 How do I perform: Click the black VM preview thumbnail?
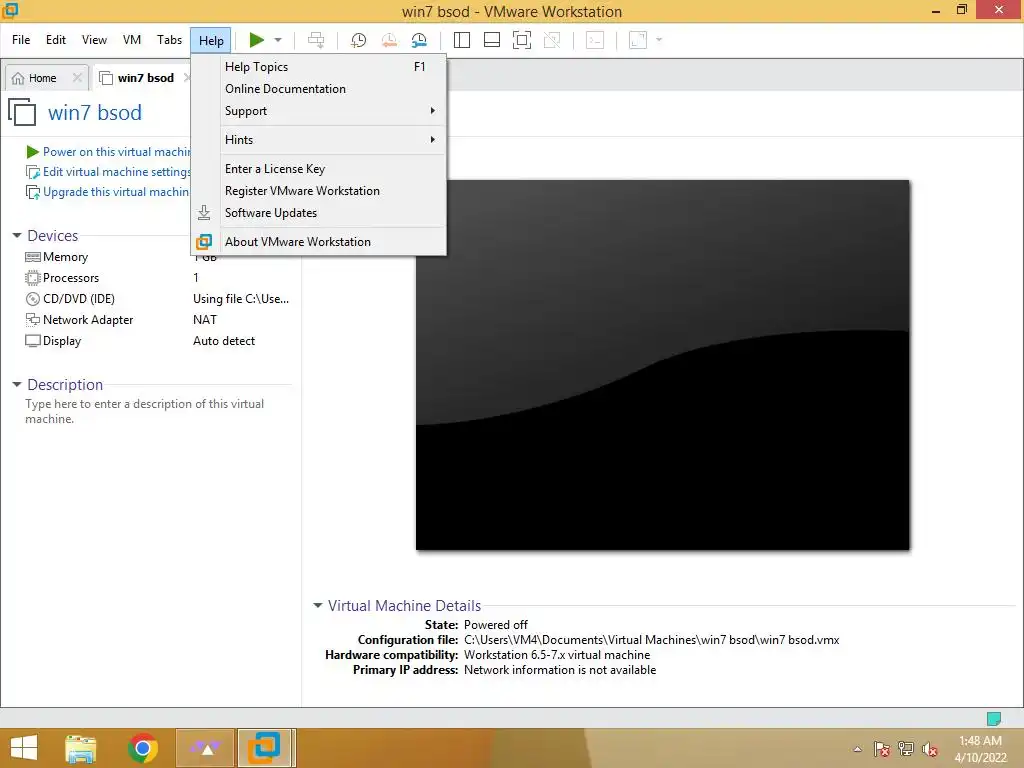tap(662, 365)
